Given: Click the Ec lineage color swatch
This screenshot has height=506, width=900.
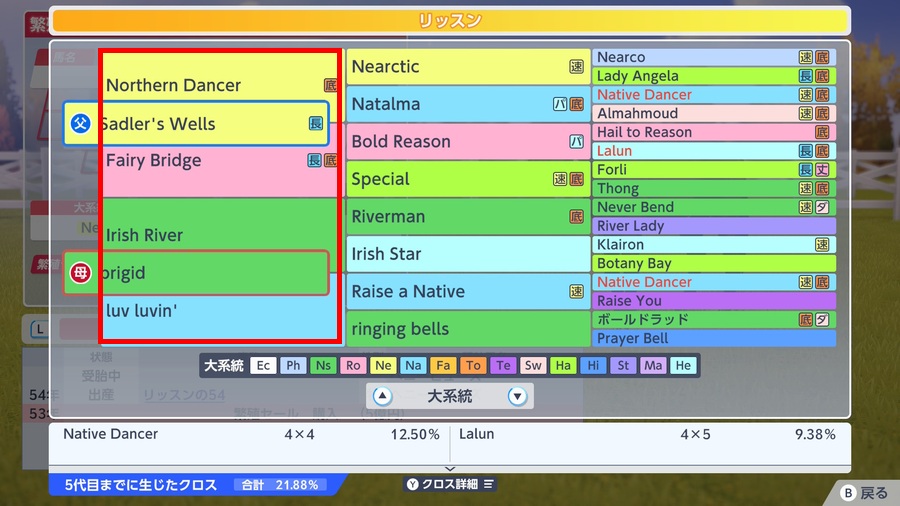Looking at the screenshot, I should (263, 365).
